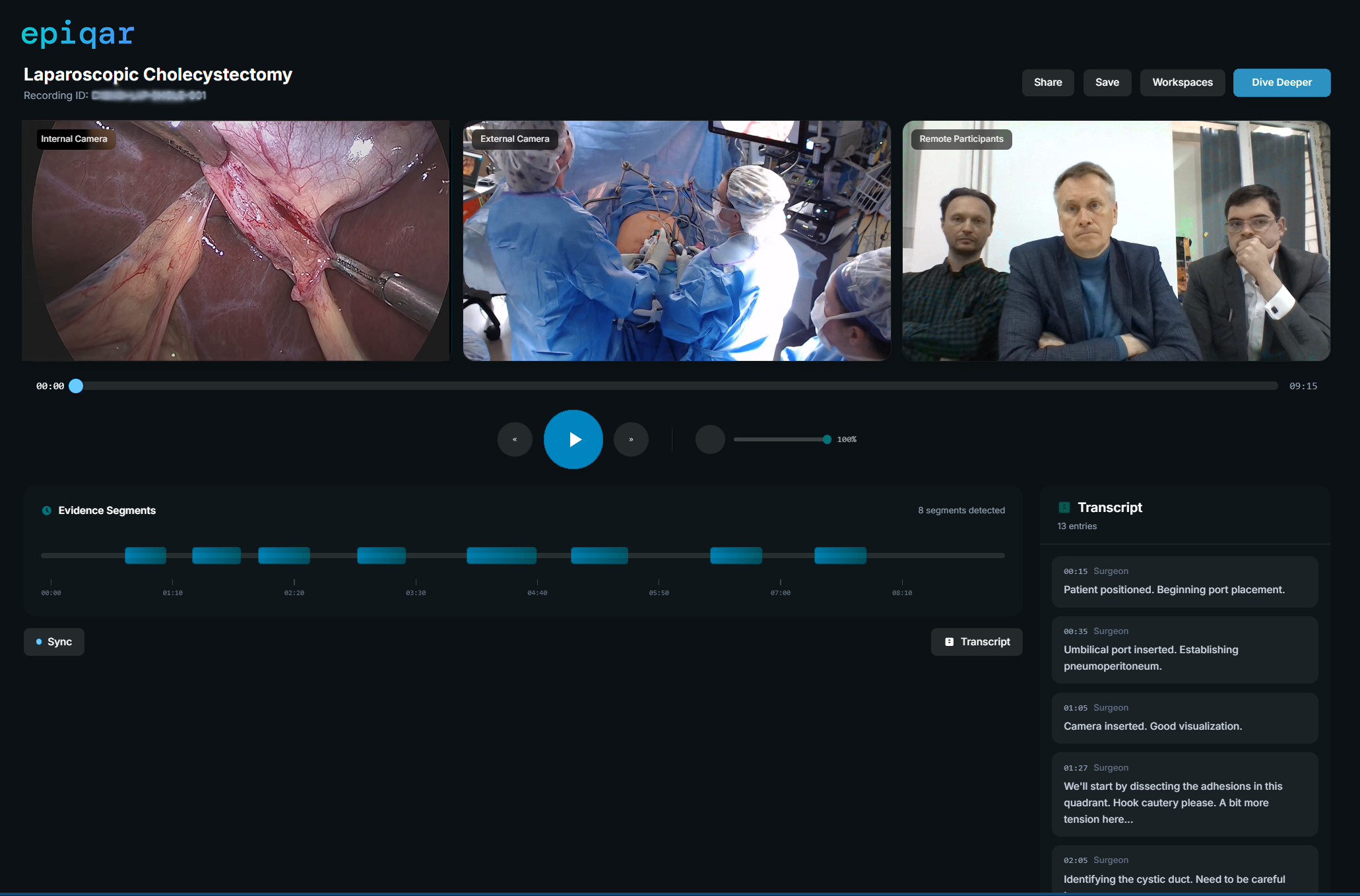This screenshot has width=1360, height=896.
Task: Toggle the Remote Participants label
Action: [961, 139]
